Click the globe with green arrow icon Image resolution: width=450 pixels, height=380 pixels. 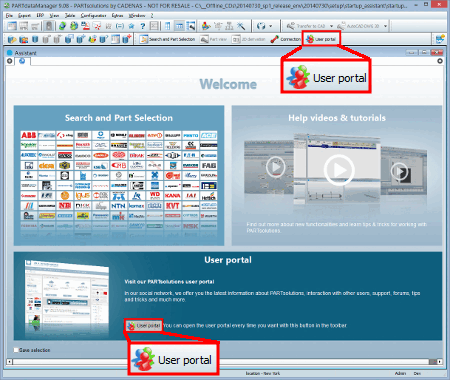point(74,26)
